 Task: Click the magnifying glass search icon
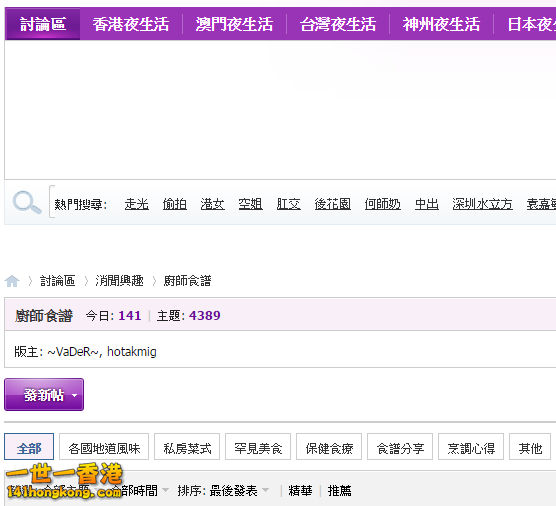[x=27, y=202]
